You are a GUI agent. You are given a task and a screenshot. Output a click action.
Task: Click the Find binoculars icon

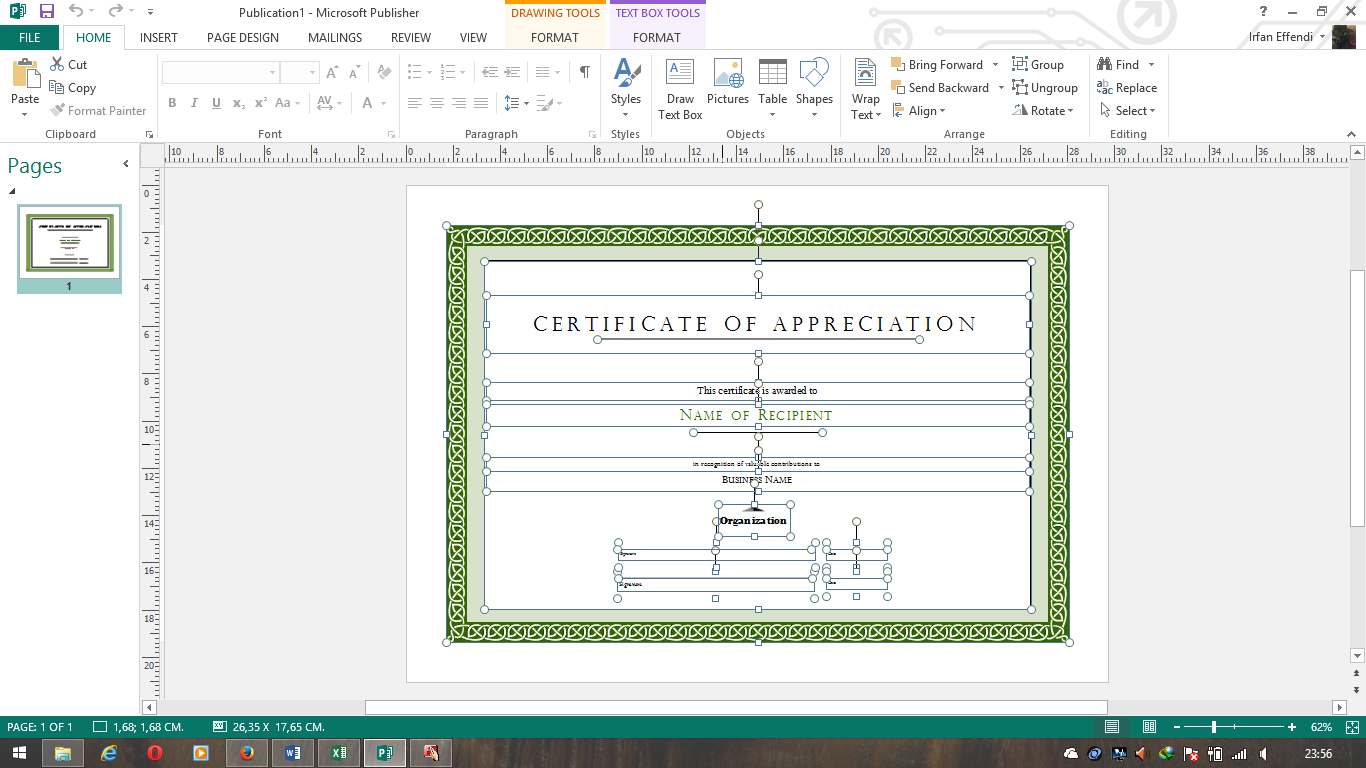pyautogui.click(x=1105, y=64)
